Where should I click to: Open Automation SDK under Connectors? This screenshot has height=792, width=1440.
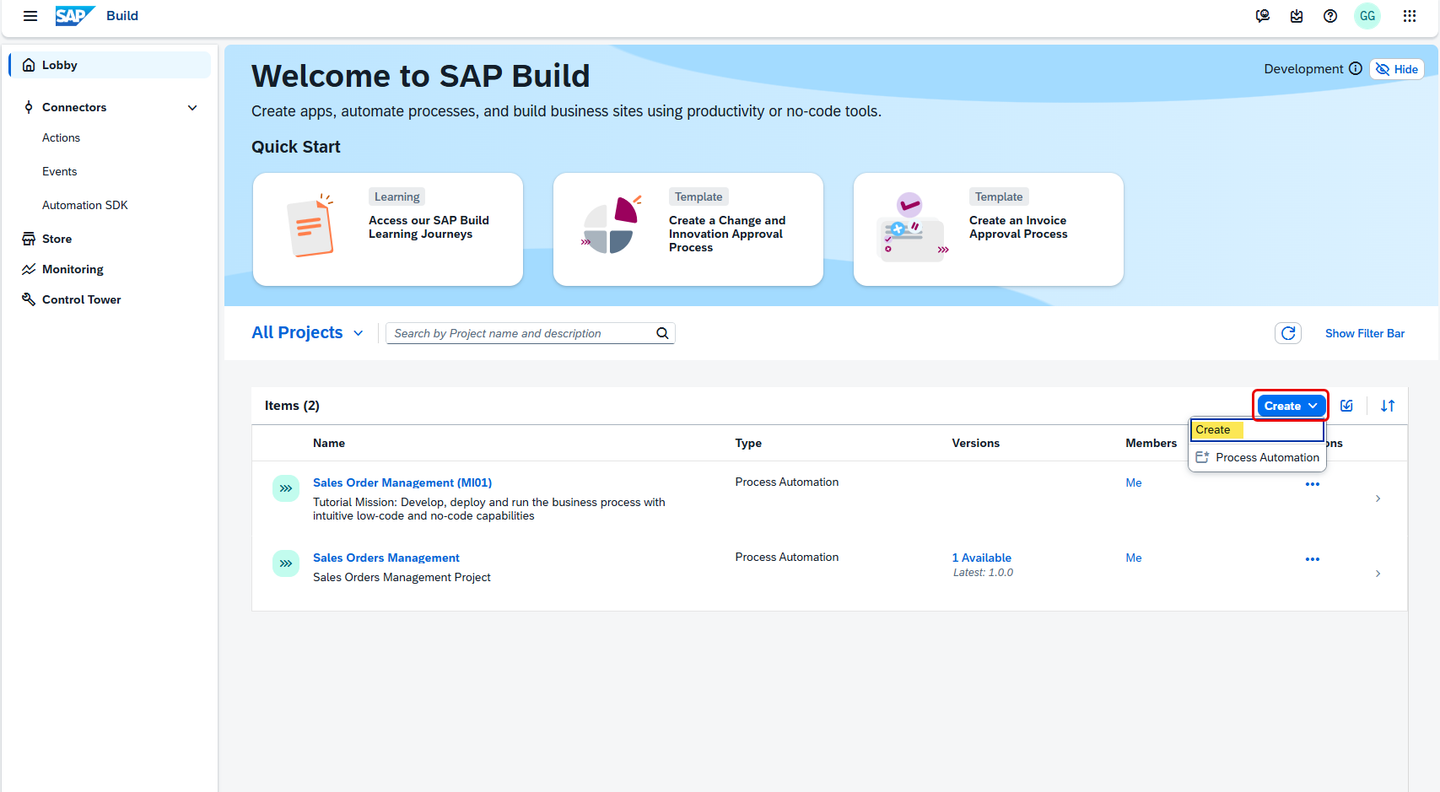coord(85,205)
